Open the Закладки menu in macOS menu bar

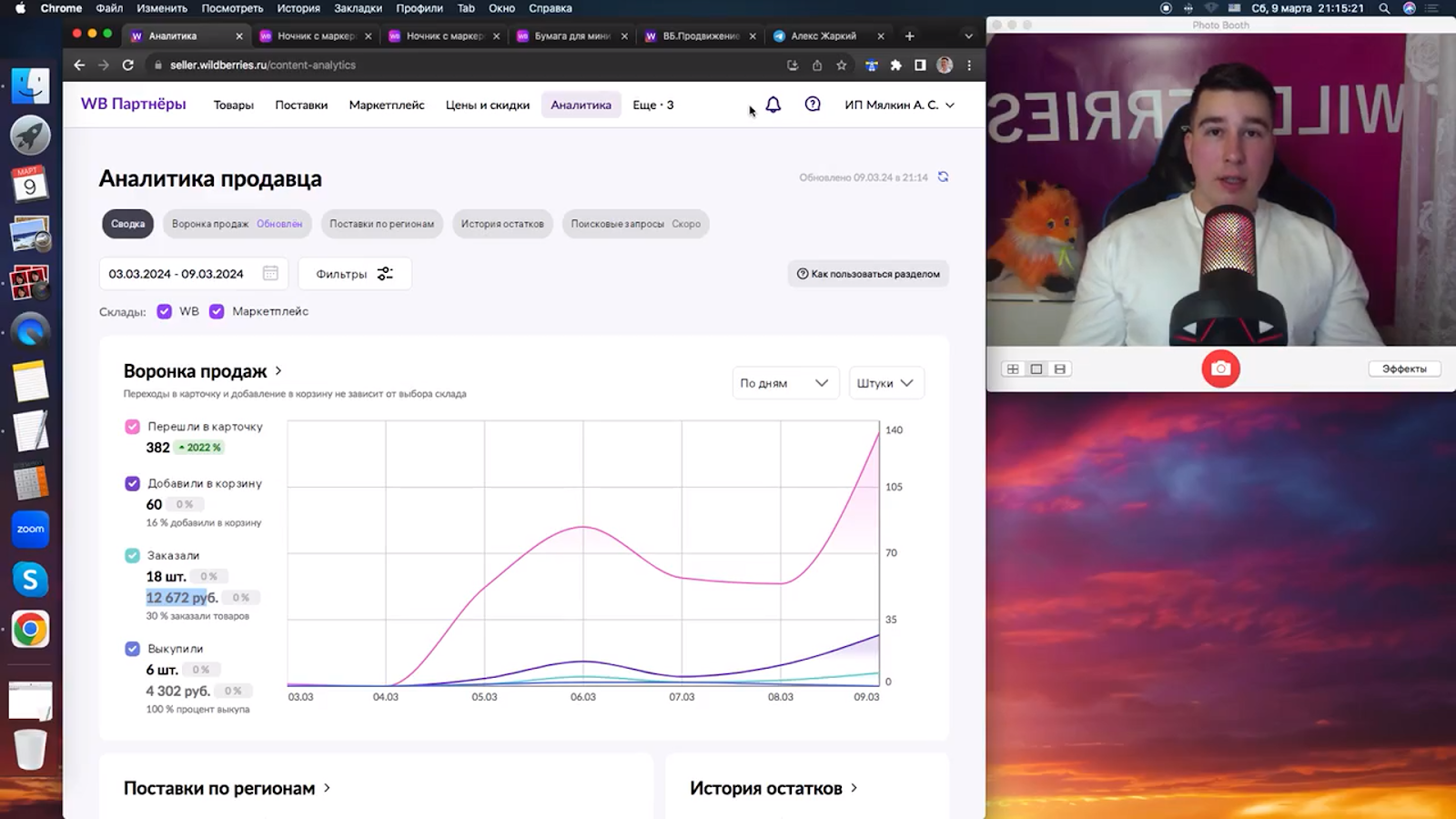(x=358, y=8)
